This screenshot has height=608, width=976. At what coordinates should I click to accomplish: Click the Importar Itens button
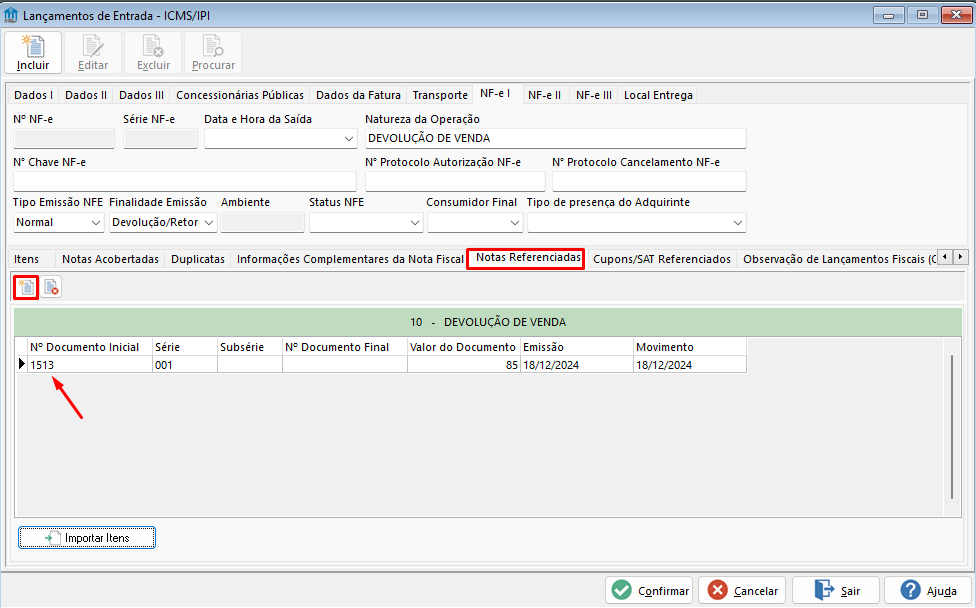87,538
